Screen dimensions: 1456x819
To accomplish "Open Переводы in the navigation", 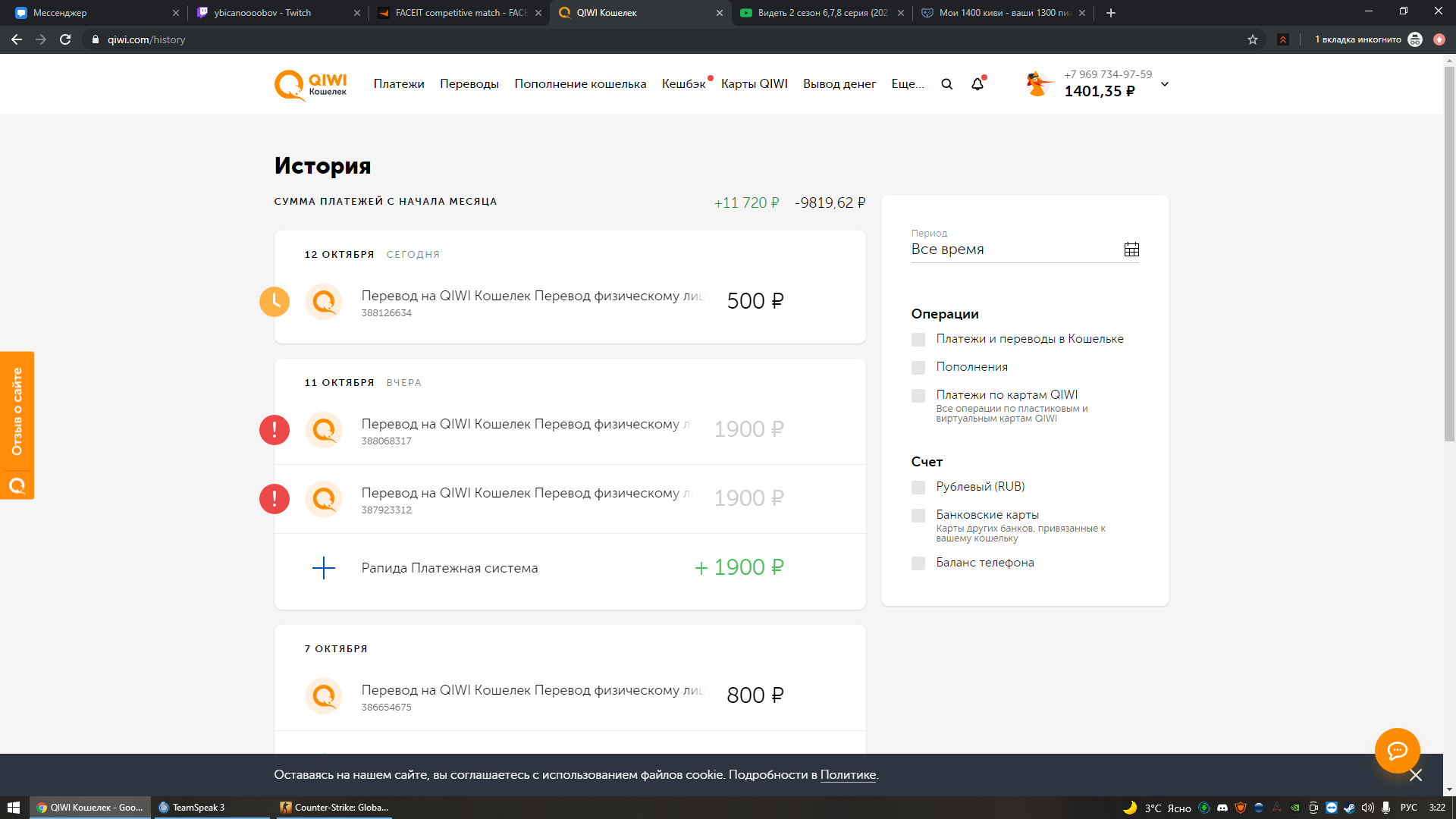I will [x=469, y=84].
